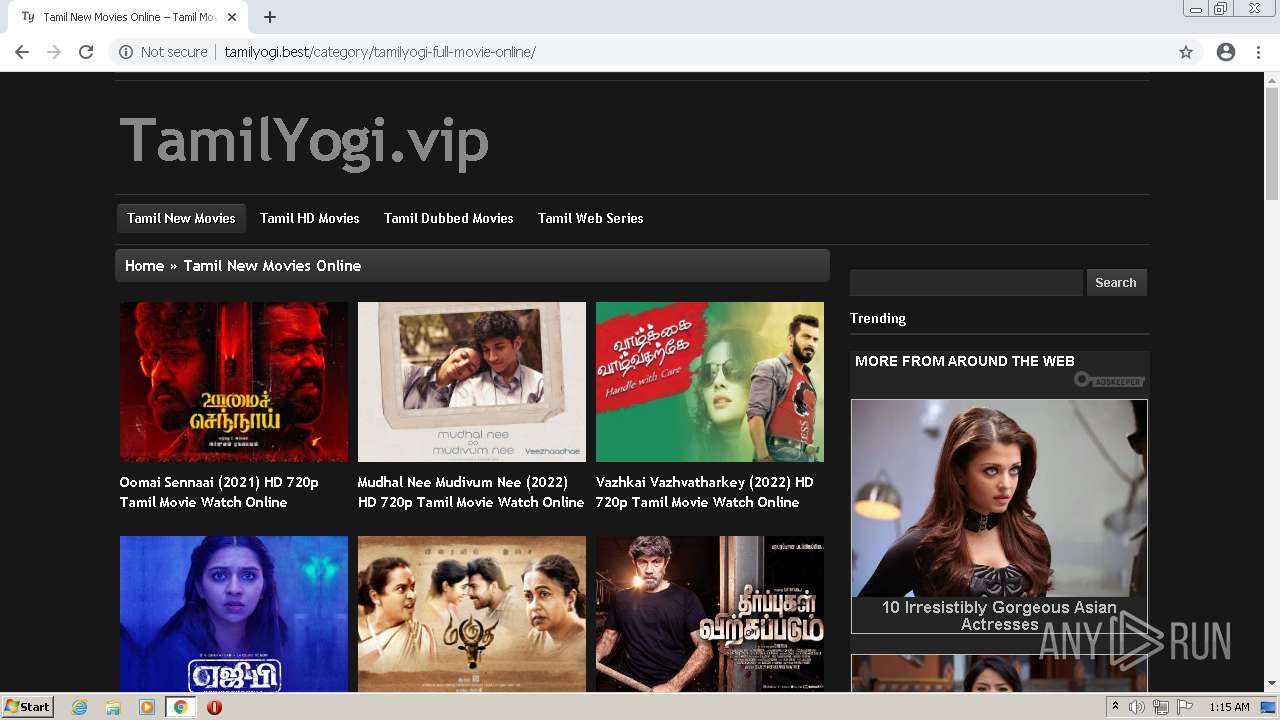Launch Internet Explorer from the taskbar
Image resolution: width=1280 pixels, height=720 pixels.
point(80,707)
